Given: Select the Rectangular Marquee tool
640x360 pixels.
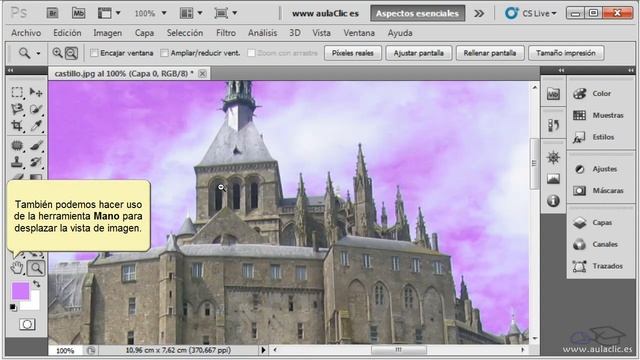Looking at the screenshot, I should pyautogui.click(x=17, y=92).
